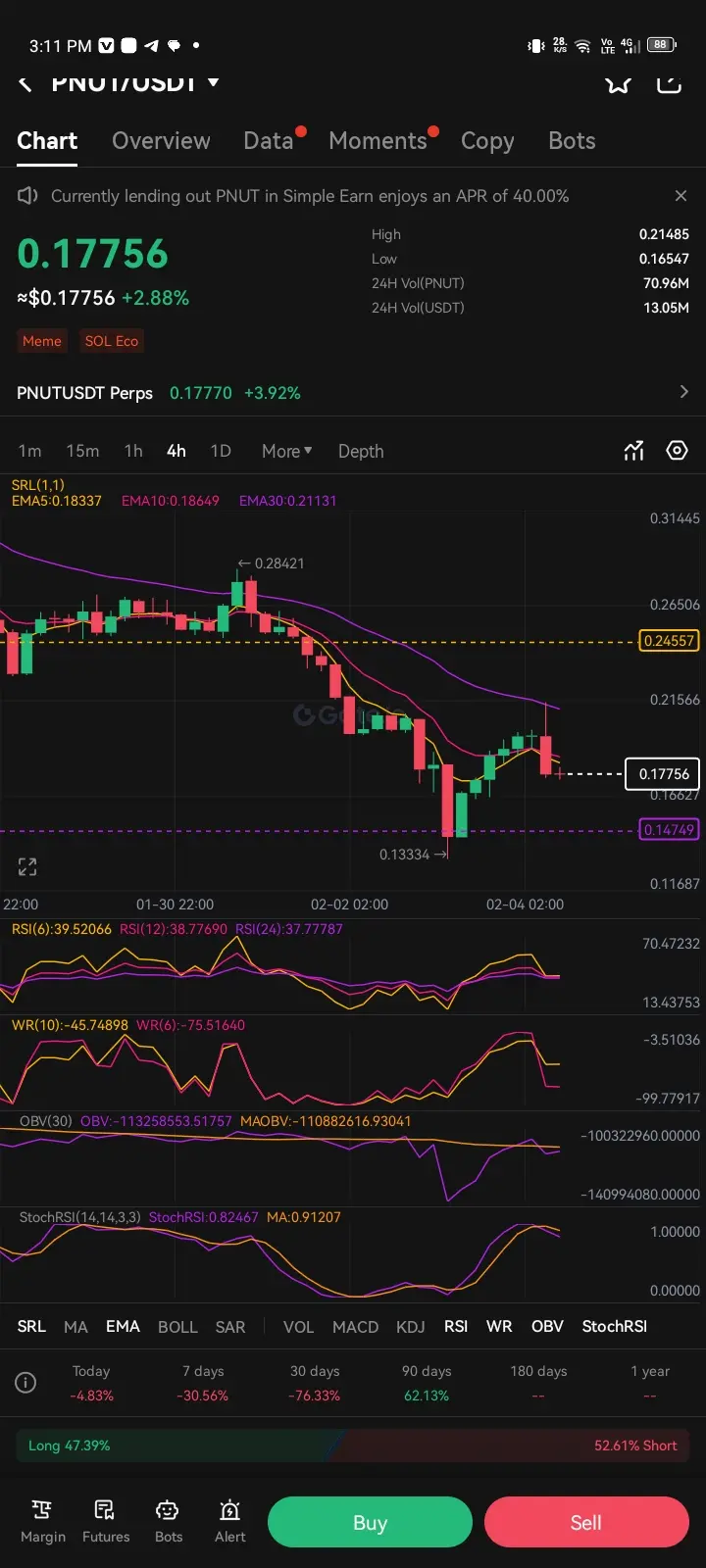Expand chart to fullscreen
This screenshot has height=1568, width=706.
coord(27,866)
